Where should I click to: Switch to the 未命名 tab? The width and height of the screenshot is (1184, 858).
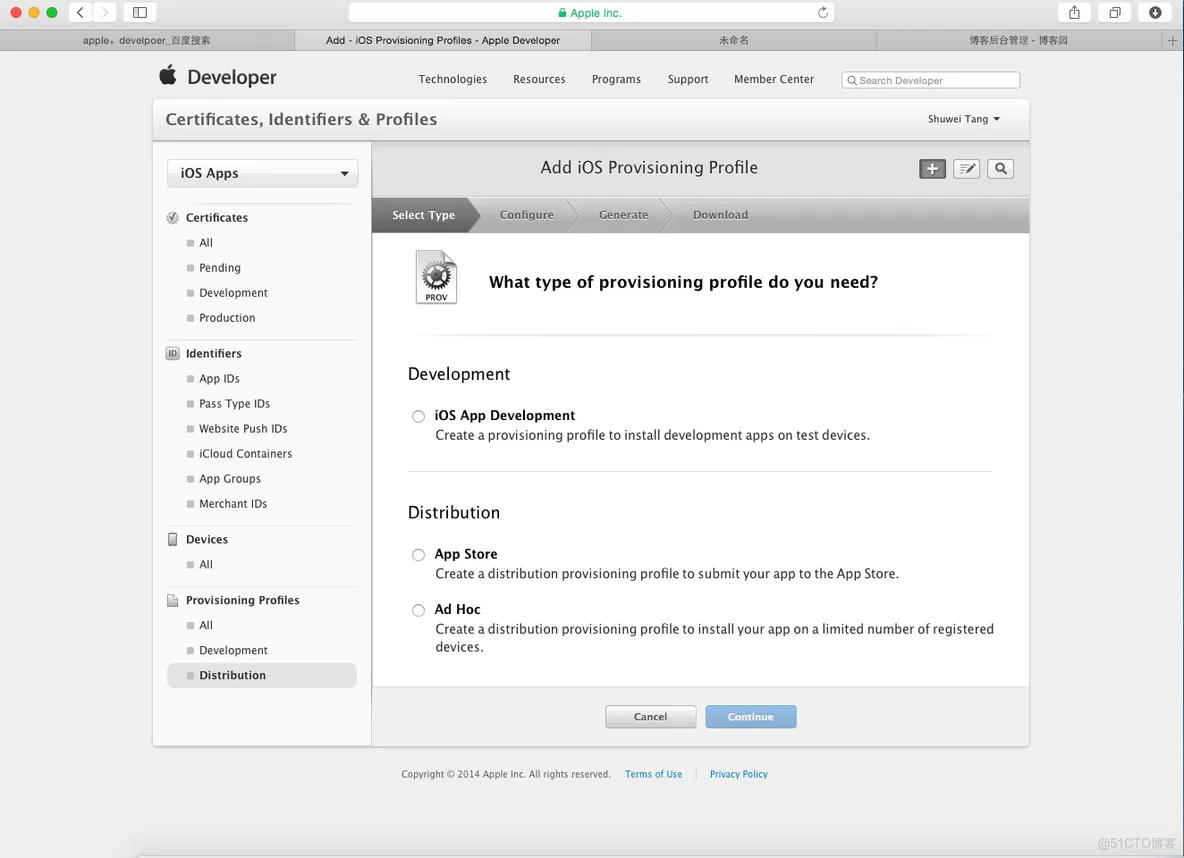[x=733, y=41]
